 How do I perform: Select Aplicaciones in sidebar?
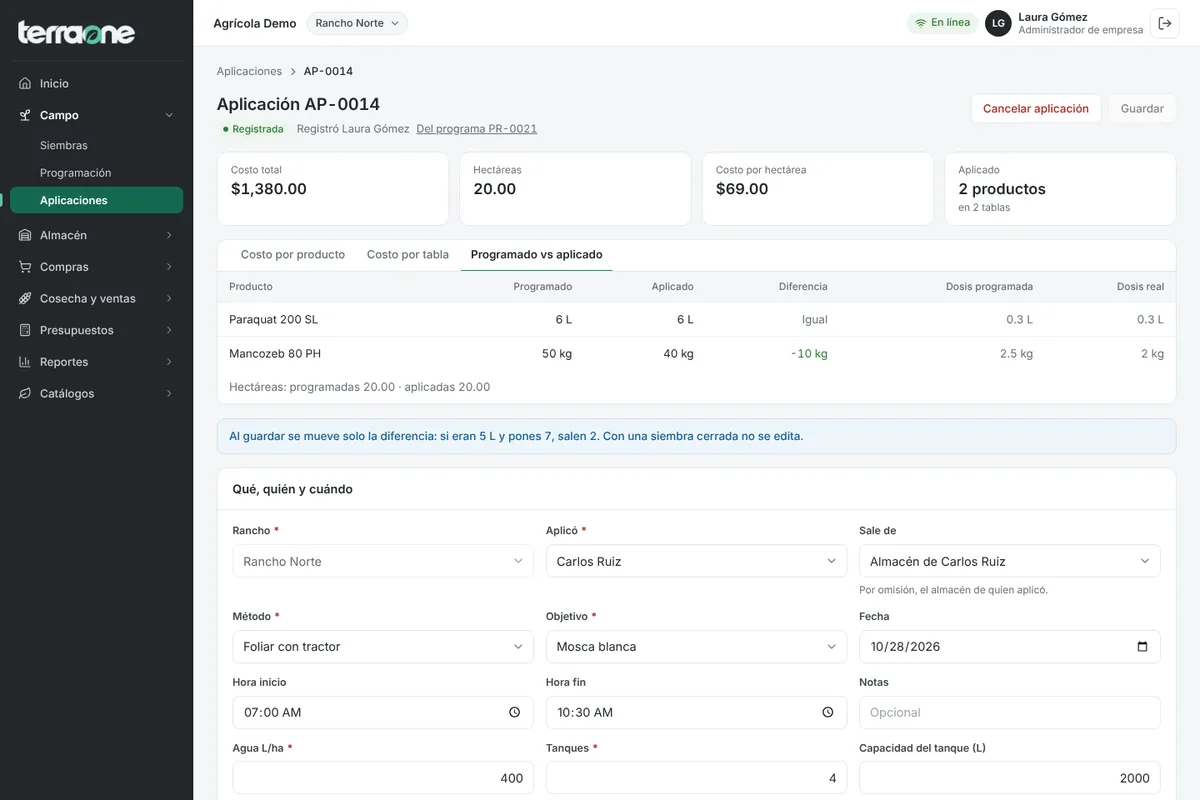(x=96, y=200)
